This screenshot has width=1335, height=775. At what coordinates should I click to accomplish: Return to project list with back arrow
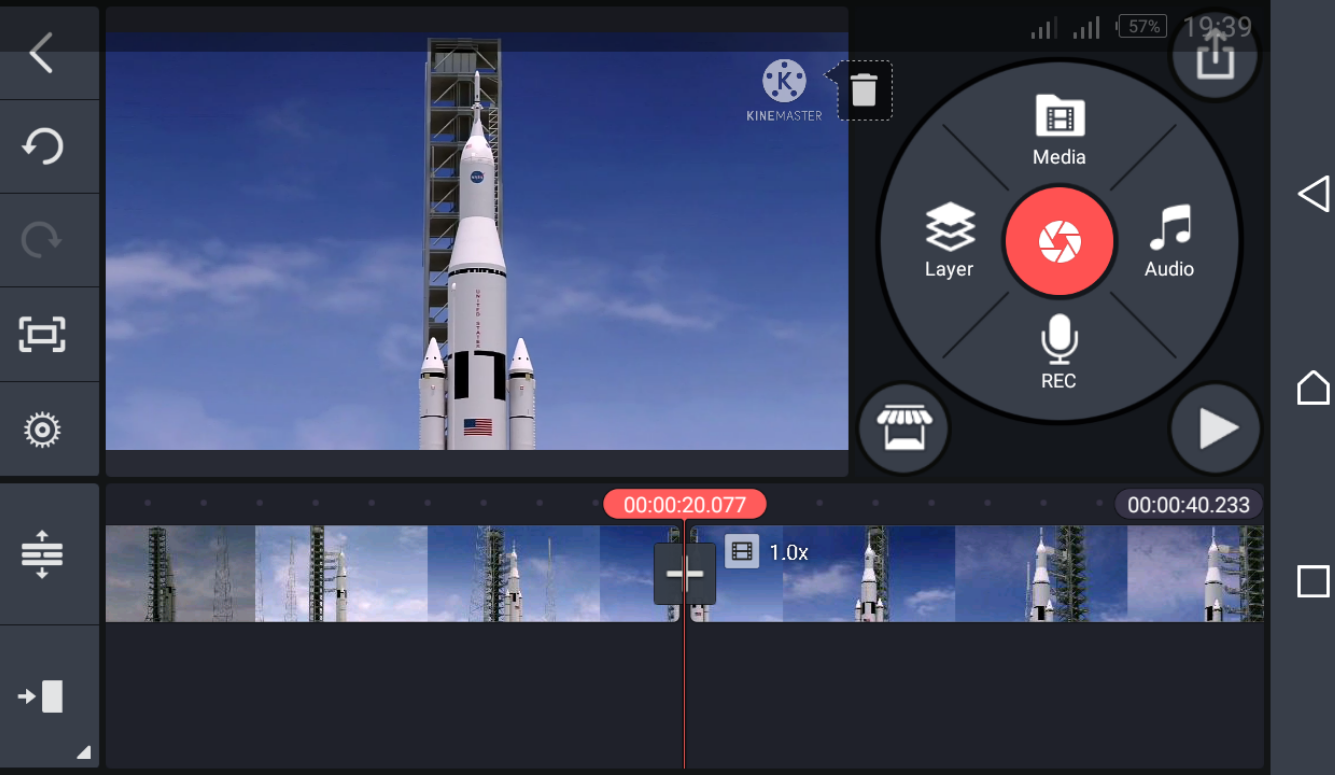pyautogui.click(x=40, y=52)
